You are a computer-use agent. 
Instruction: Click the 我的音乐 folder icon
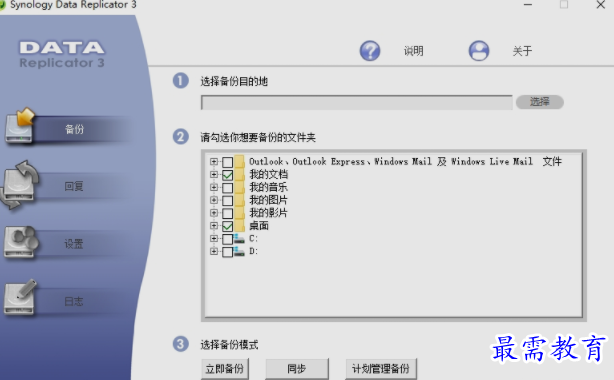(240, 187)
